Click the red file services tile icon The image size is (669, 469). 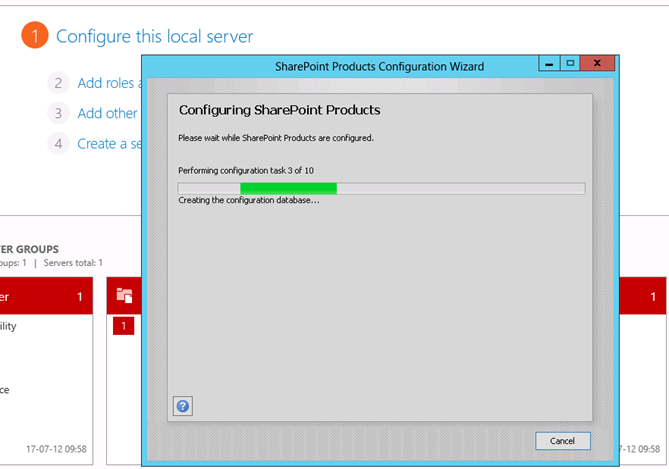[x=124, y=295]
